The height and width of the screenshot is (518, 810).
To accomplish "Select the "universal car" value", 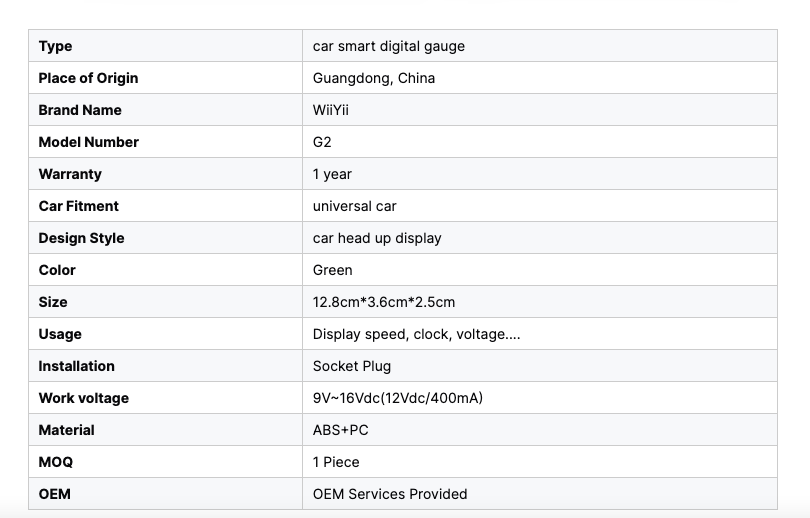I will coord(354,206).
